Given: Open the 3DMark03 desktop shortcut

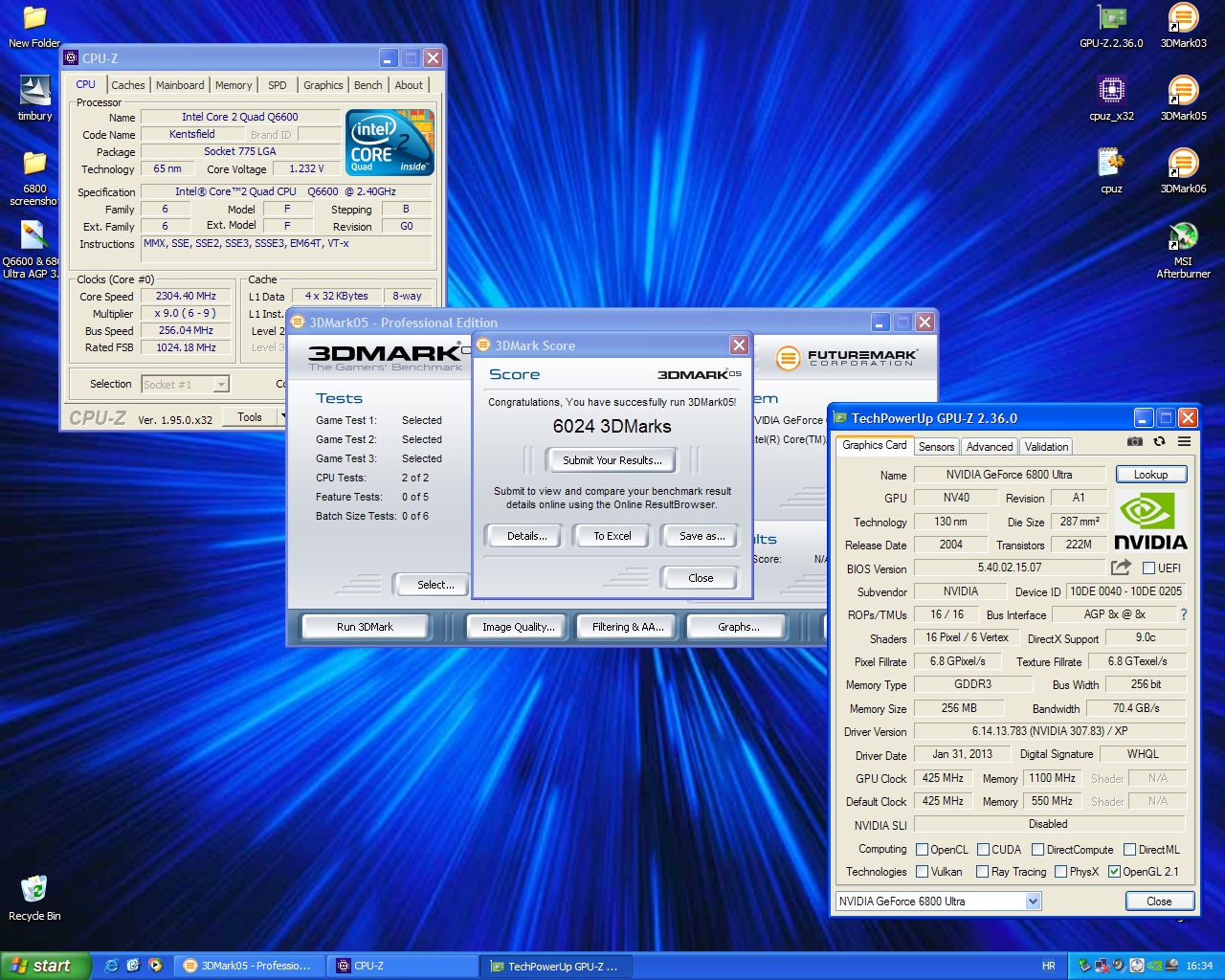Looking at the screenshot, I should pyautogui.click(x=1183, y=27).
